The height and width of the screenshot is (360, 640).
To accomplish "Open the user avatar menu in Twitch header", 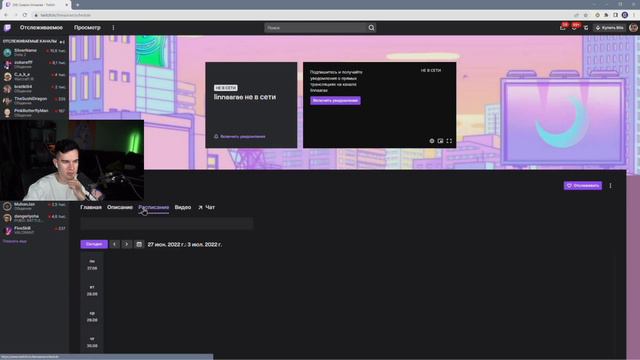I will (x=633, y=28).
